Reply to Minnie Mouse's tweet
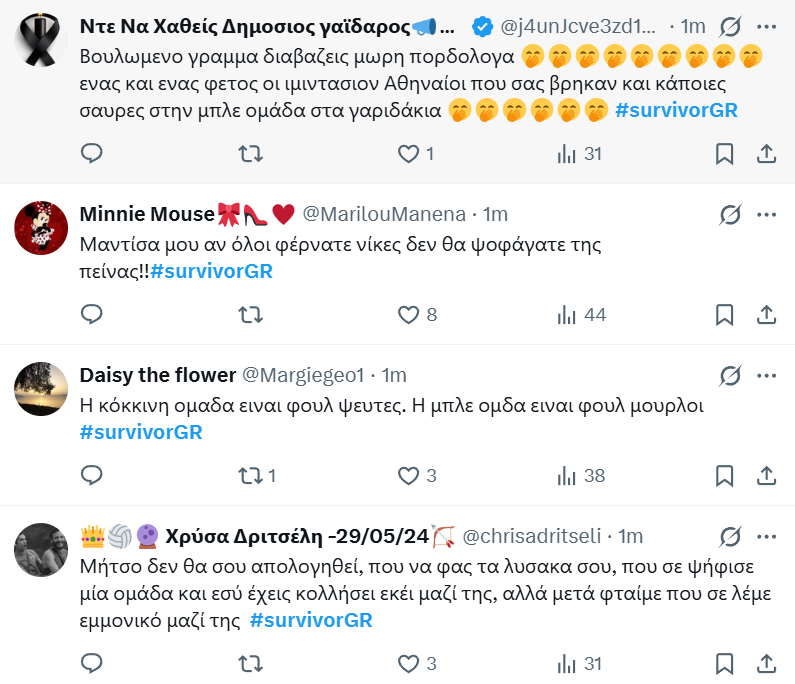This screenshot has width=795, height=684. tap(91, 314)
